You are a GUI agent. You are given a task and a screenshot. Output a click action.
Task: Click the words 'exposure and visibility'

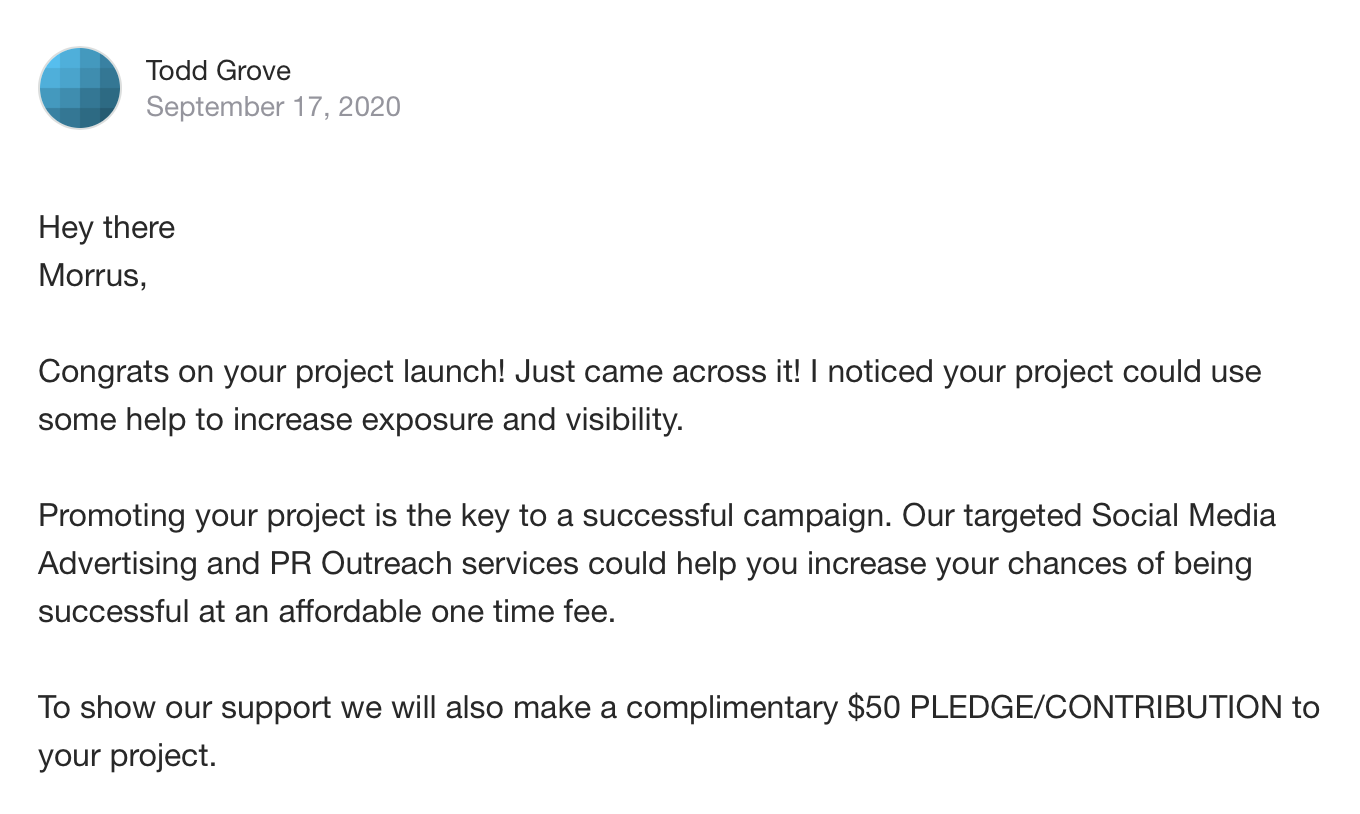click(x=522, y=419)
